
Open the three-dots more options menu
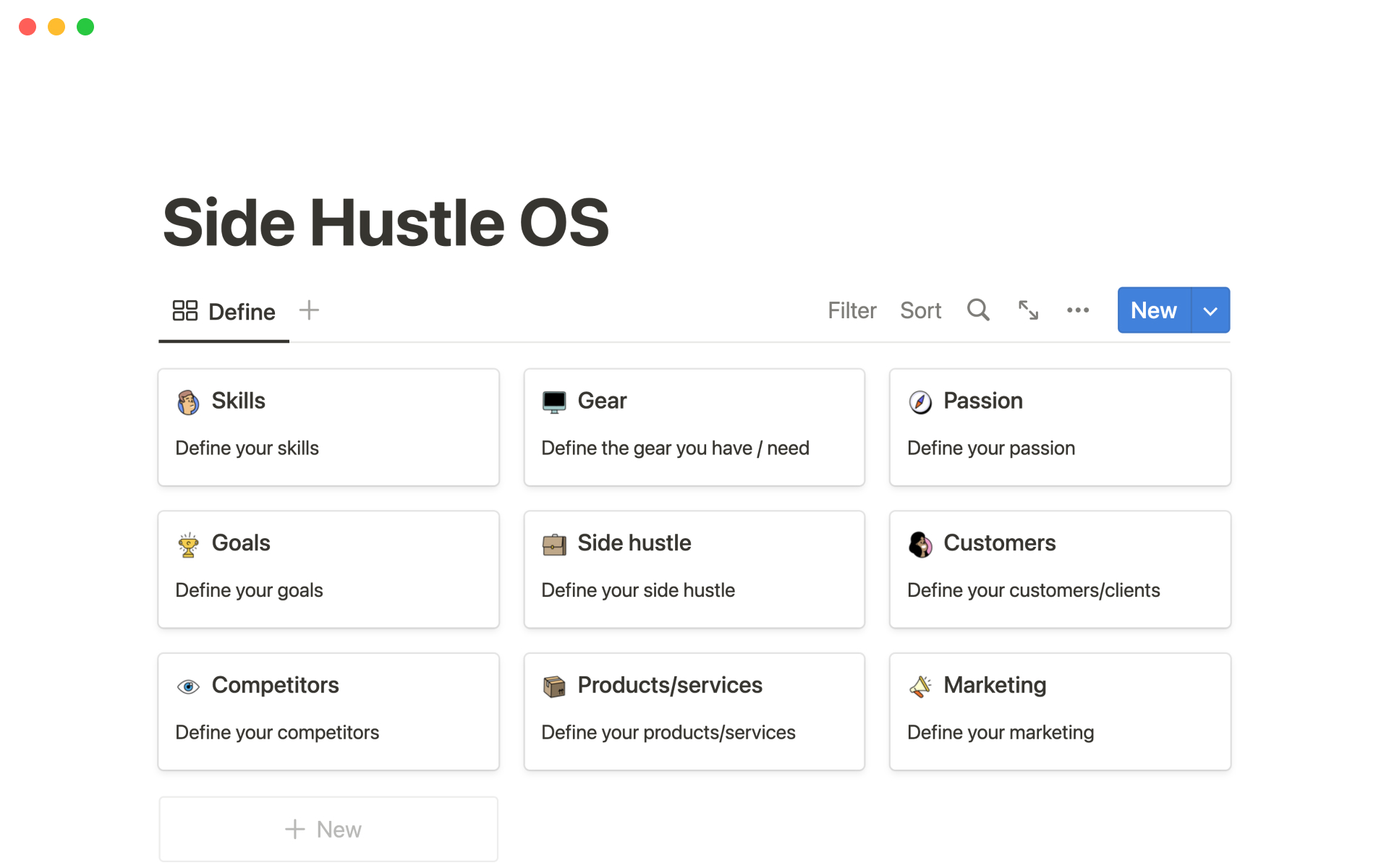pos(1077,310)
